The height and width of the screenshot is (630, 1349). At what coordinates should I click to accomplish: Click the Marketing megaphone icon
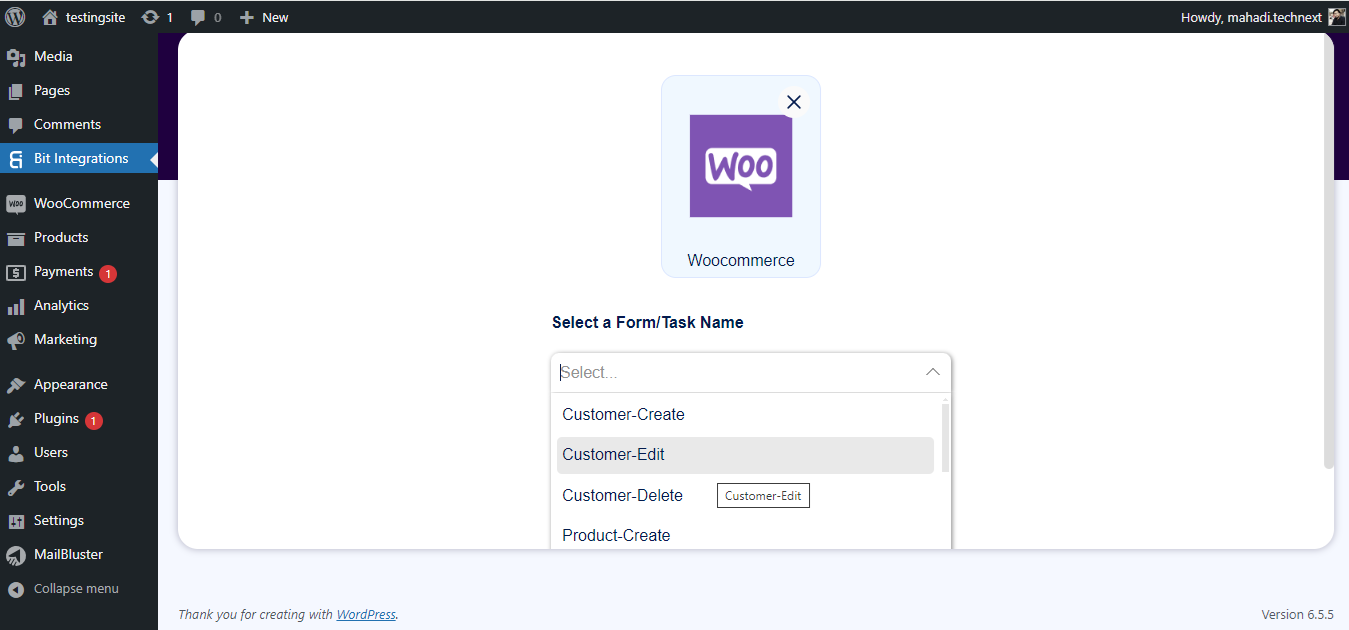15,340
